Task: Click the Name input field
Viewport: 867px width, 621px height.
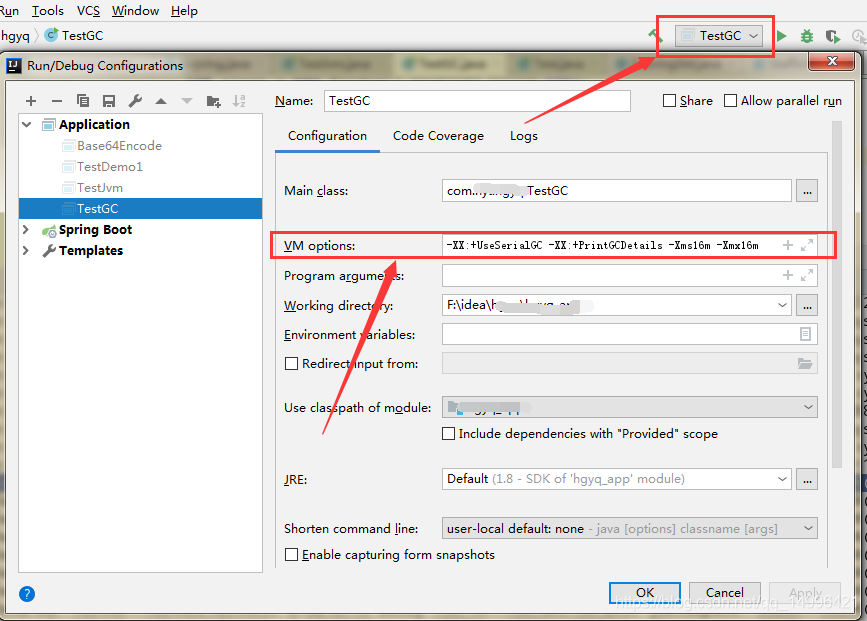Action: click(477, 101)
